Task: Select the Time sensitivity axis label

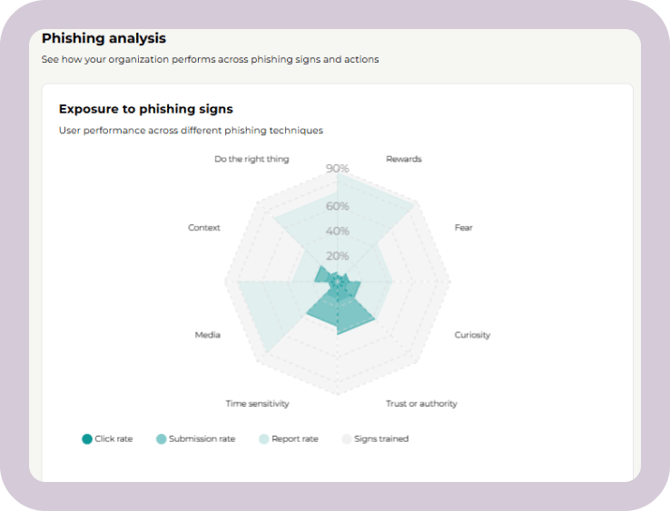Action: coord(257,404)
